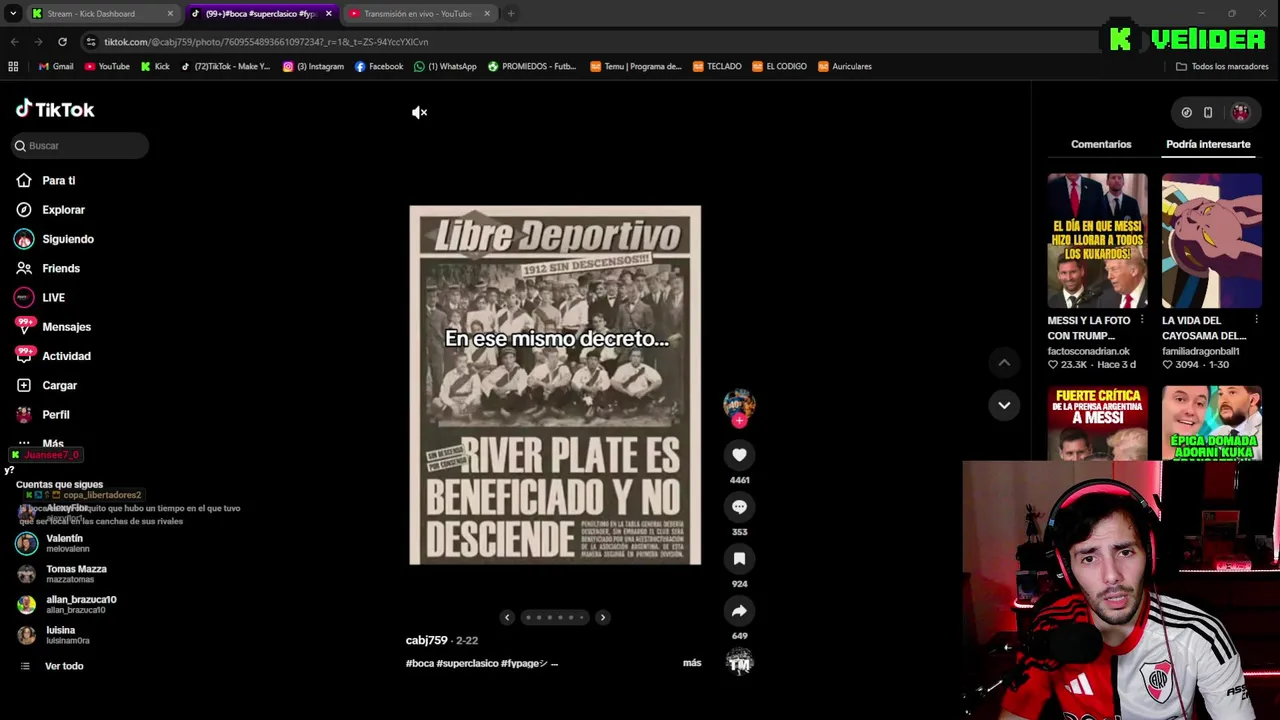The image size is (1280, 720).
Task: Open Kick bookmark
Action: [155, 66]
